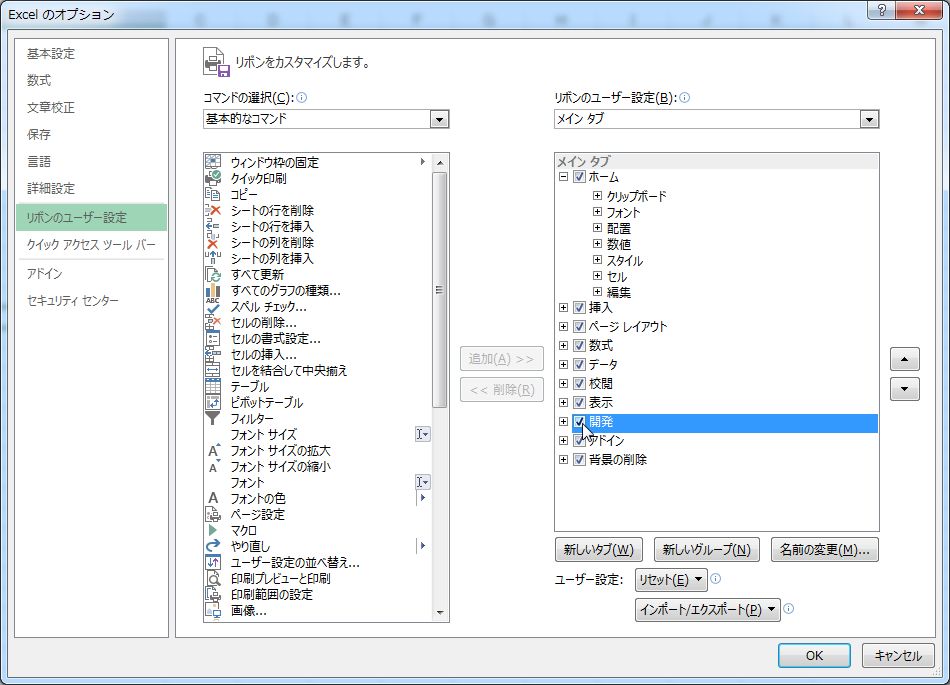This screenshot has width=950, height=685.
Task: Select the コピー command icon
Action: point(213,194)
